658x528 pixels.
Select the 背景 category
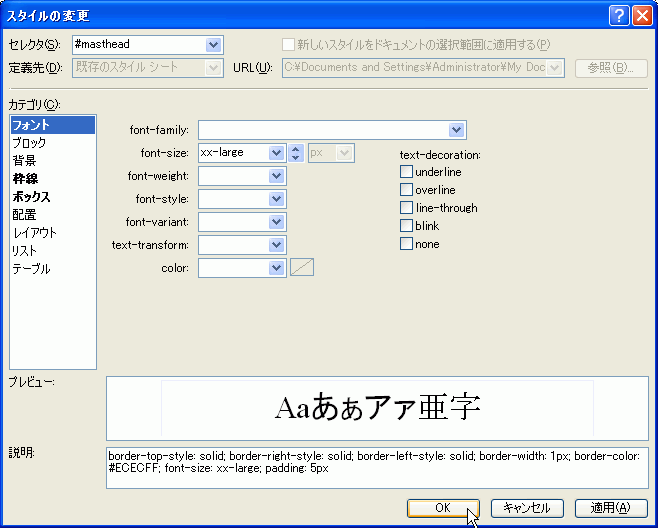click(x=53, y=161)
